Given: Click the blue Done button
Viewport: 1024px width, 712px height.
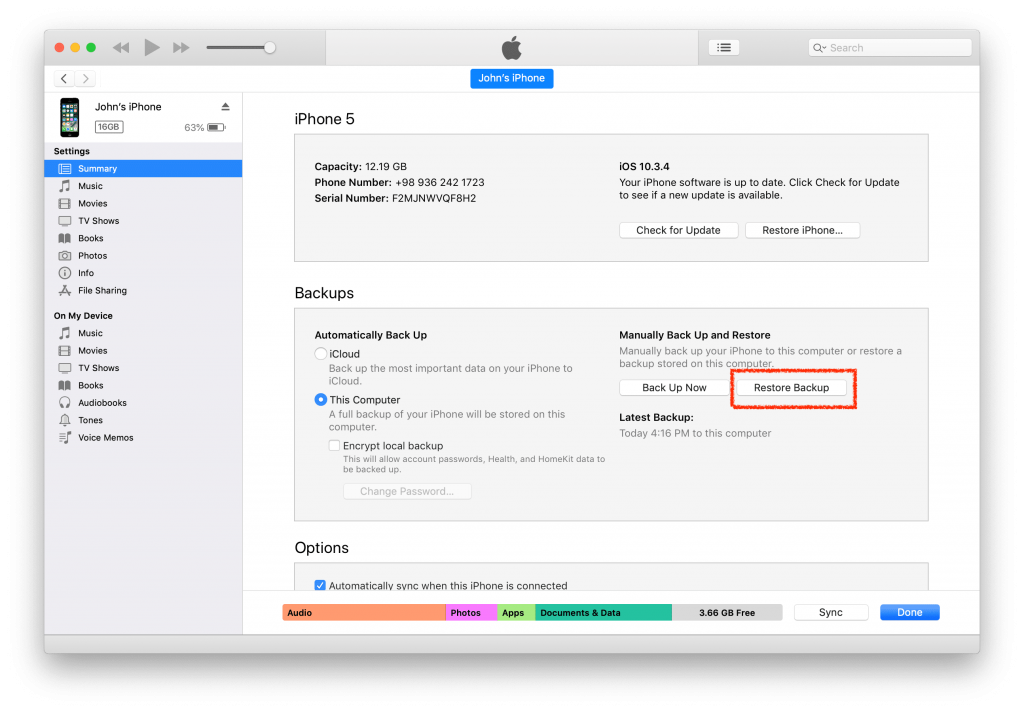Looking at the screenshot, I should click(909, 612).
